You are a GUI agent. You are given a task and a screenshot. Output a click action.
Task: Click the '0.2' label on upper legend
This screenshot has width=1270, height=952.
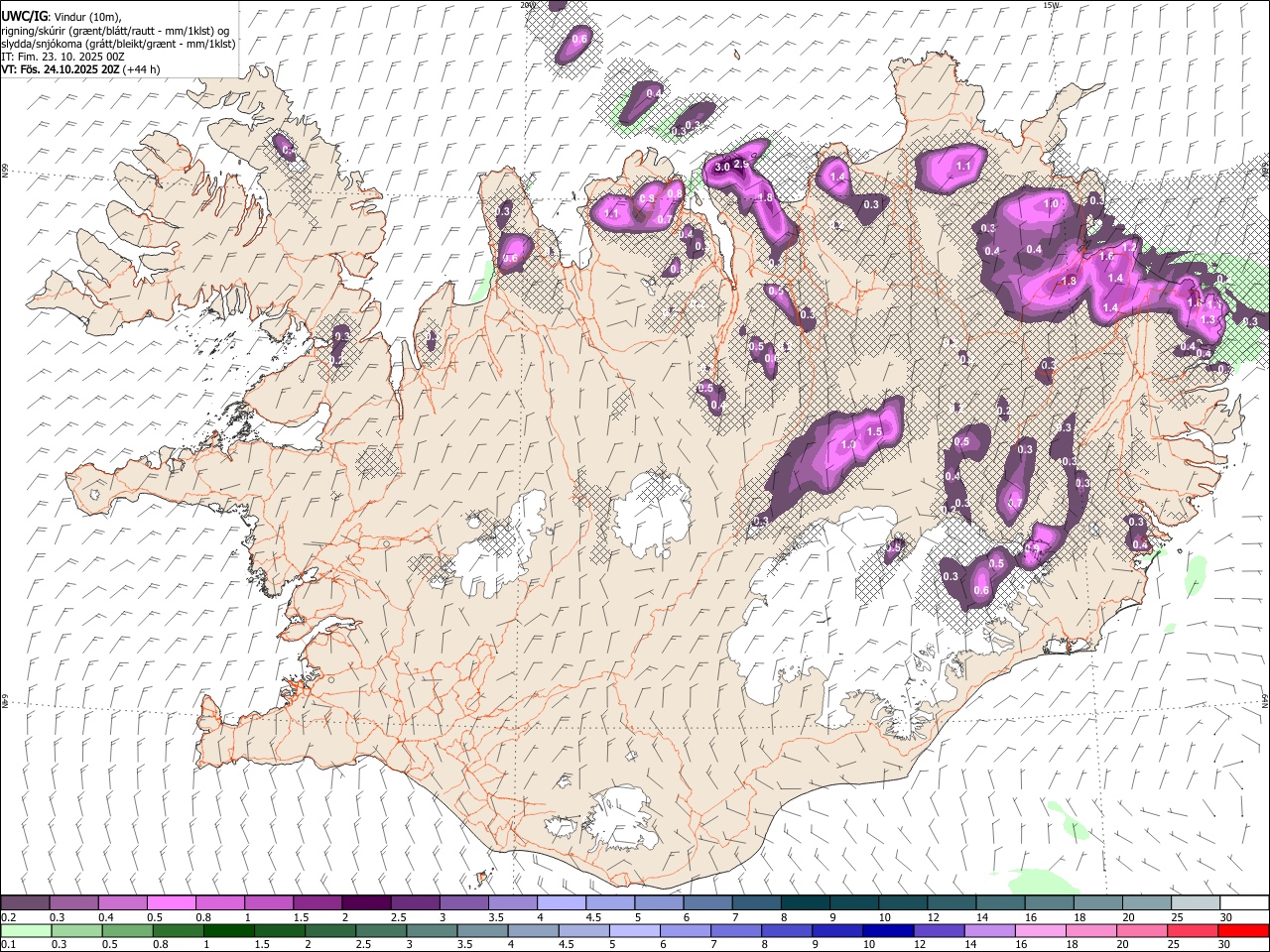coord(9,917)
